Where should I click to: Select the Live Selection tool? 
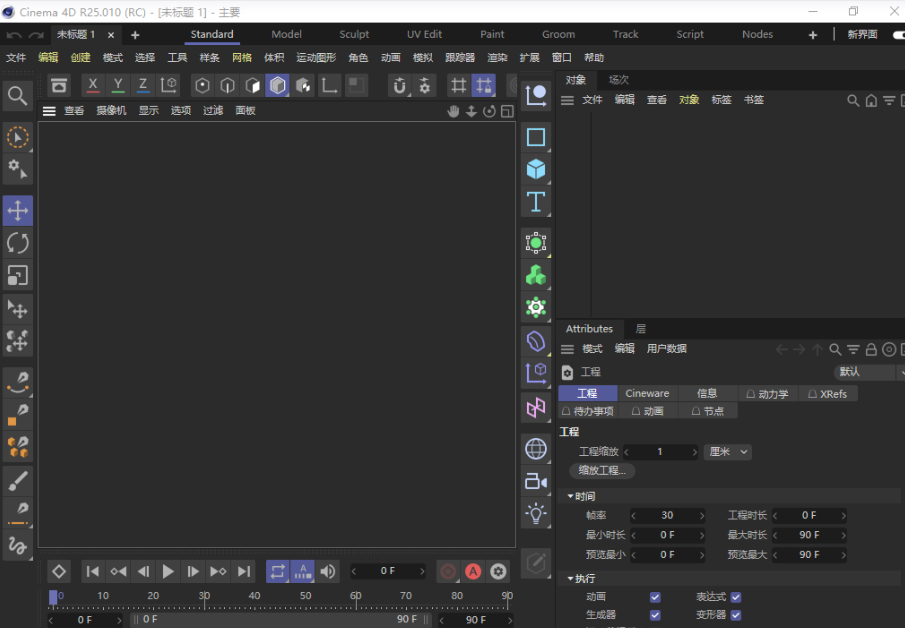tap(17, 137)
